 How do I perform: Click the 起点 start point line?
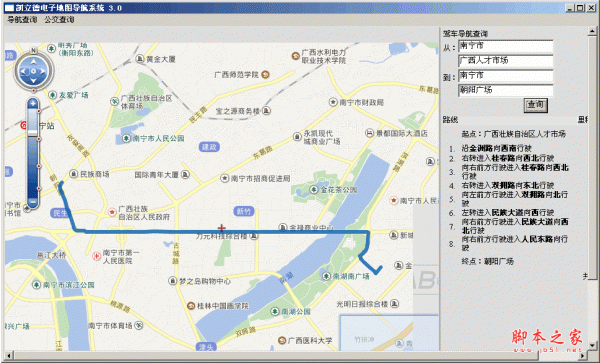tap(514, 134)
